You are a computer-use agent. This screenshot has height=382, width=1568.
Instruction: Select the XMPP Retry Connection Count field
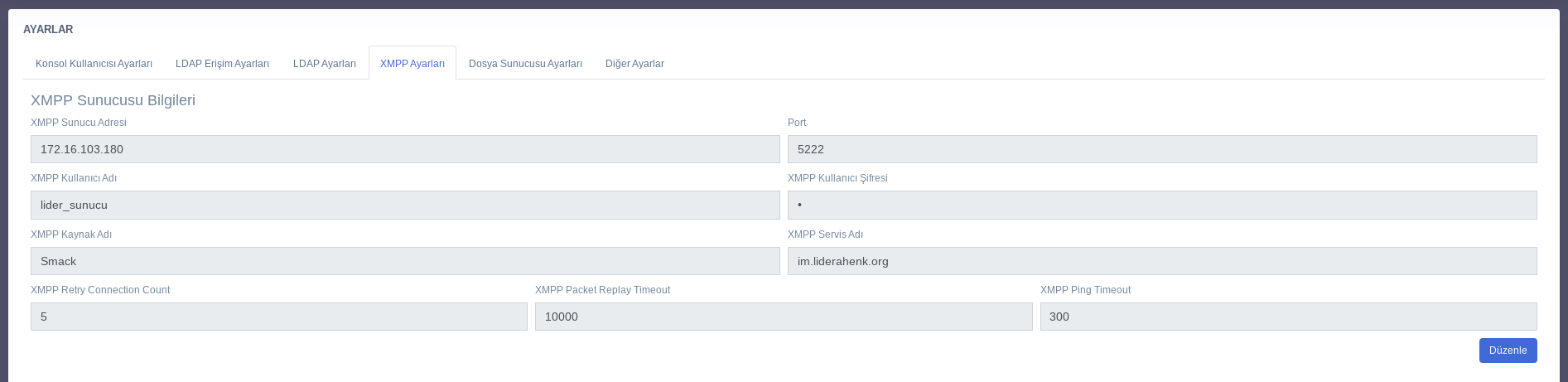[x=278, y=317]
